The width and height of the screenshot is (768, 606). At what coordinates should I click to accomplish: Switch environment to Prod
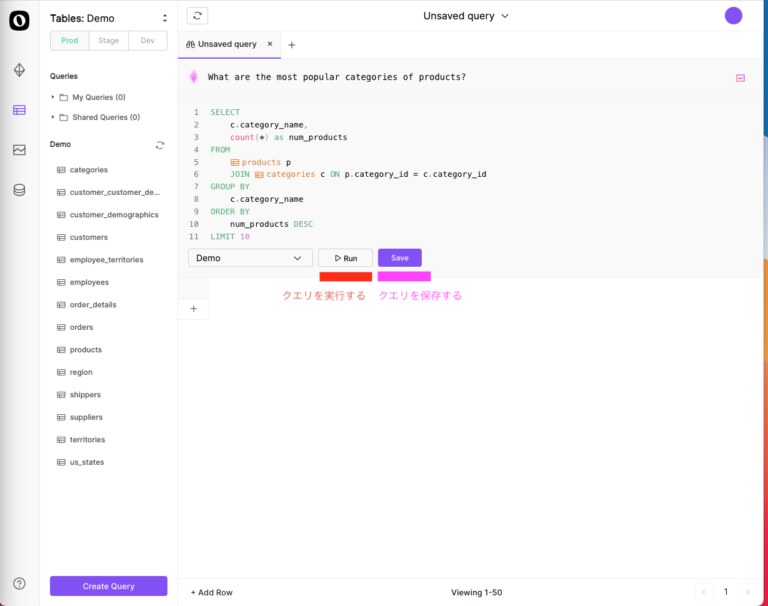pos(69,41)
